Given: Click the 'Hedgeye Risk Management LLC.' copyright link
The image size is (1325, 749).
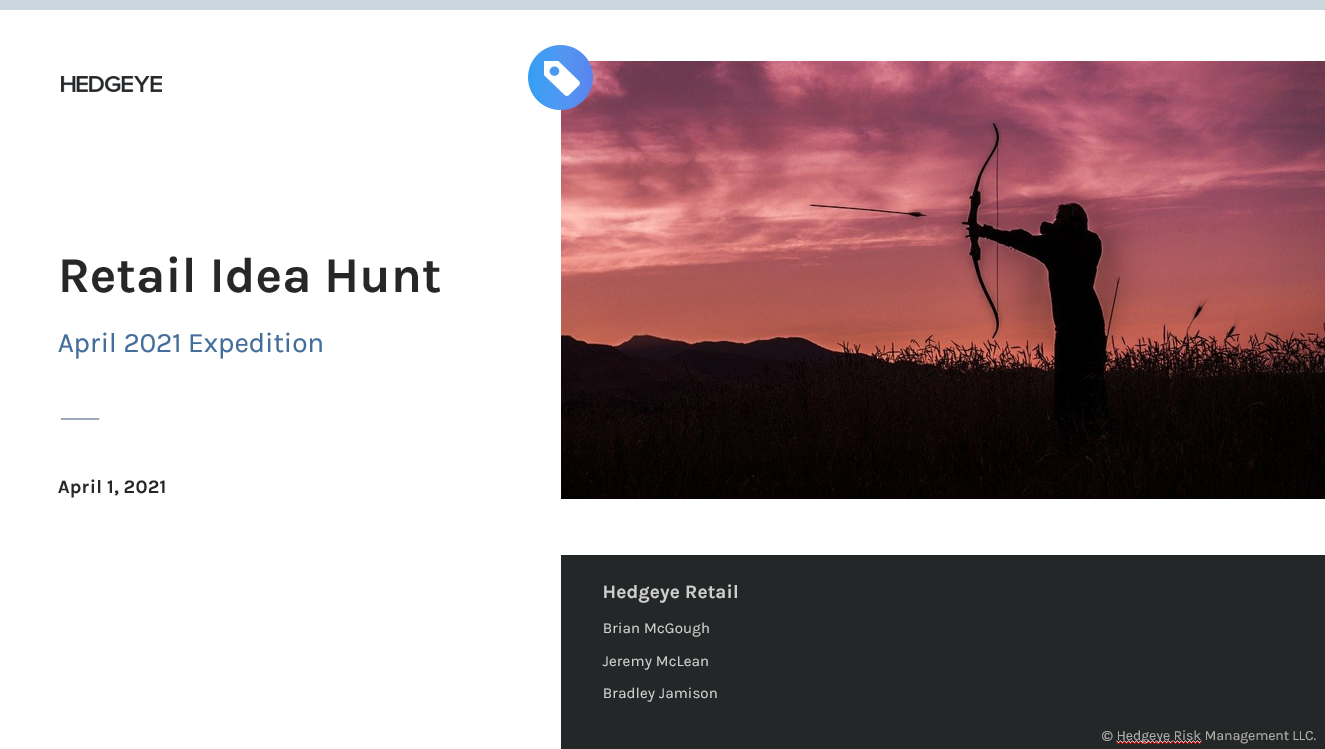Looking at the screenshot, I should 1216,736.
